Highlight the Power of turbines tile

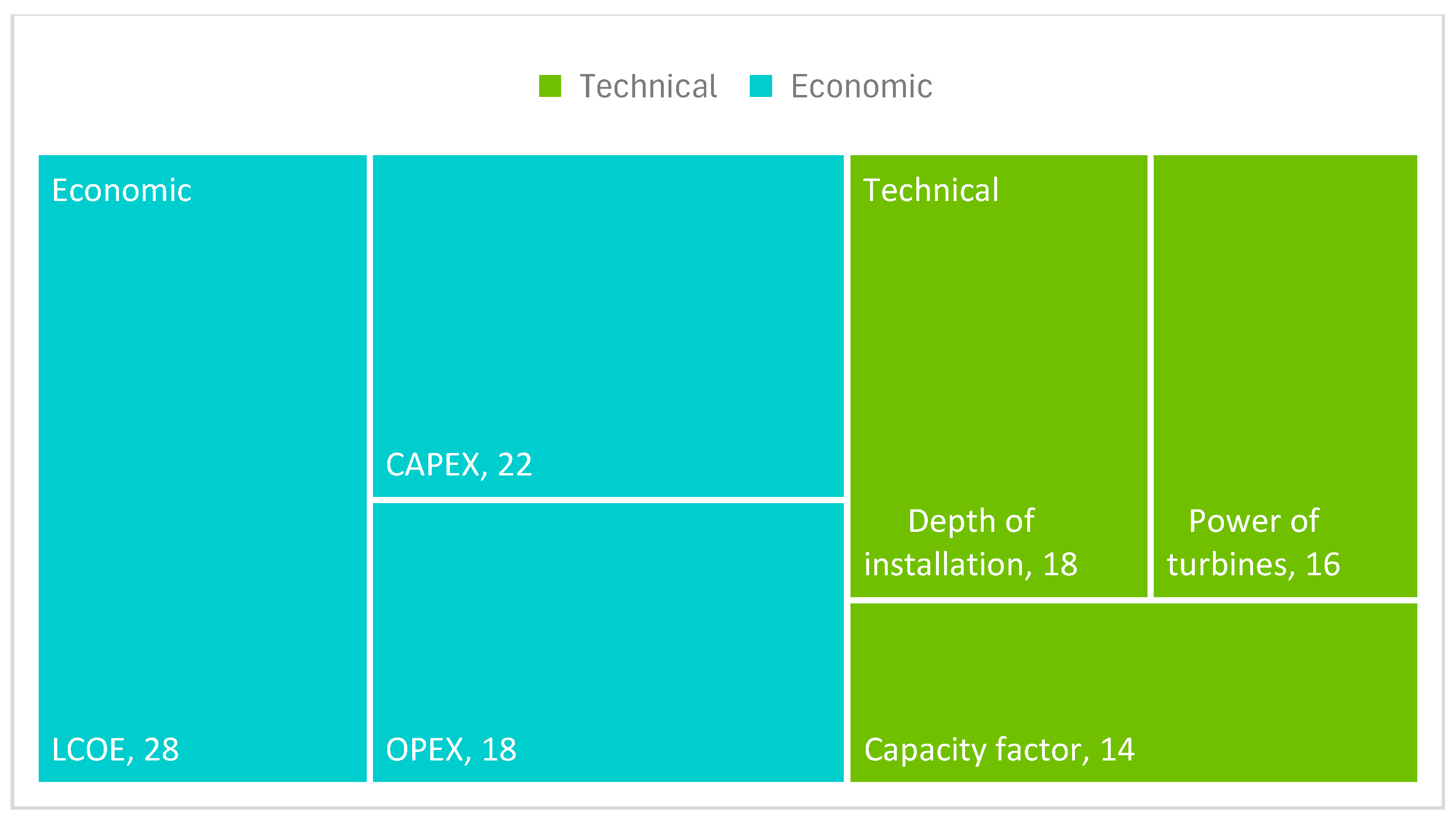point(1285,339)
